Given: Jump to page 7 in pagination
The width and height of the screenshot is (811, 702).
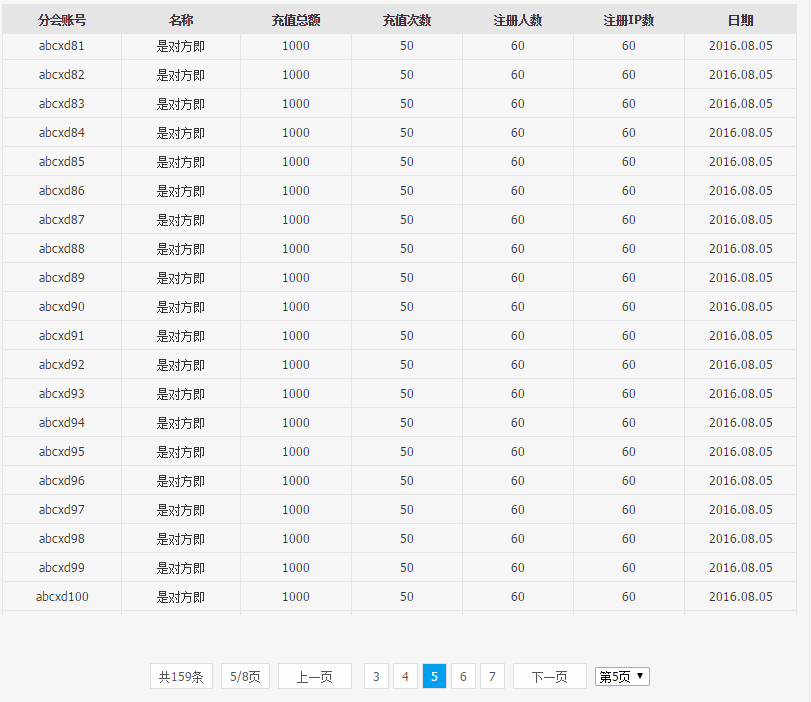Looking at the screenshot, I should 492,676.
